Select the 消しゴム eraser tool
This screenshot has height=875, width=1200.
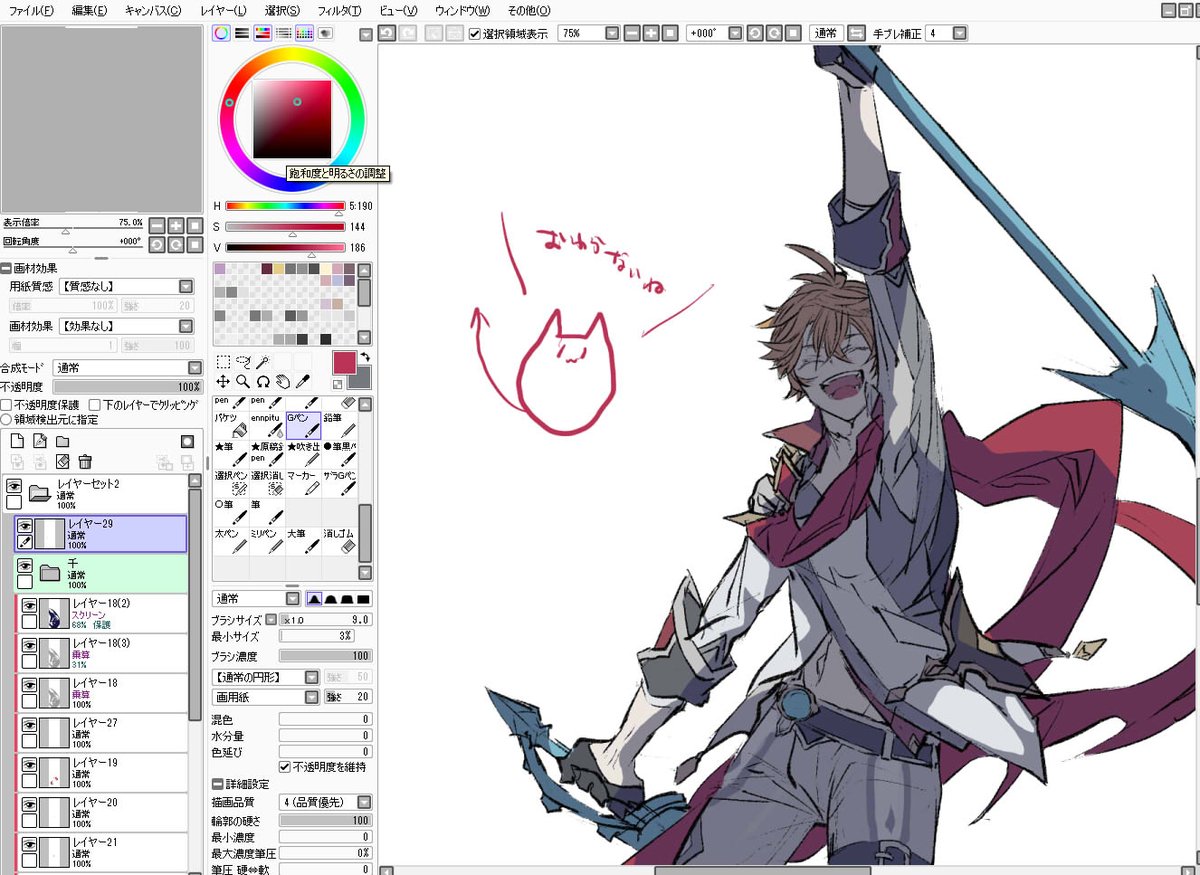[340, 541]
